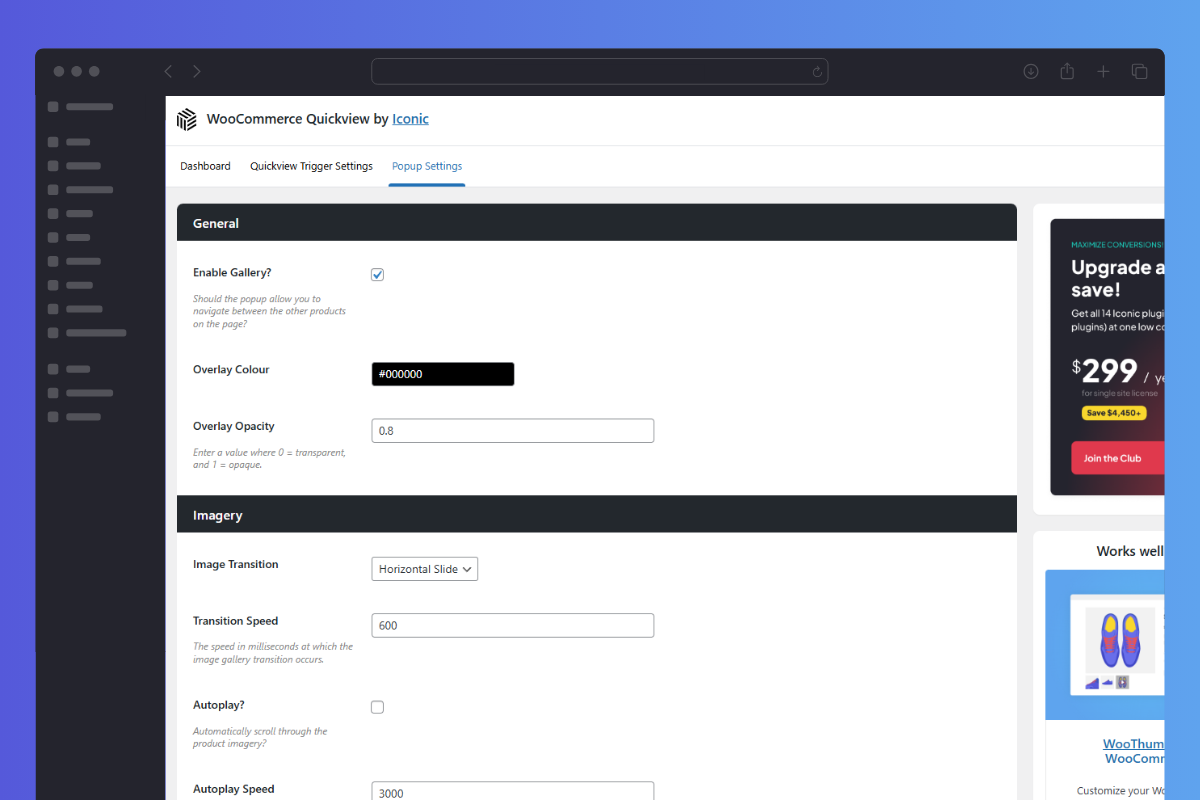Switch to the Dashboard tab

(x=205, y=166)
